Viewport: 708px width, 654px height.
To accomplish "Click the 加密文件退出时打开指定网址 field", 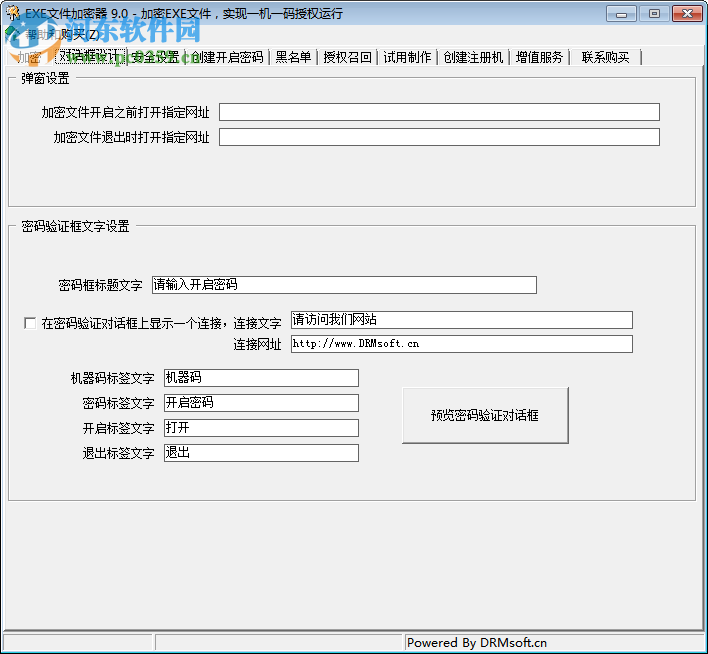I will [439, 137].
